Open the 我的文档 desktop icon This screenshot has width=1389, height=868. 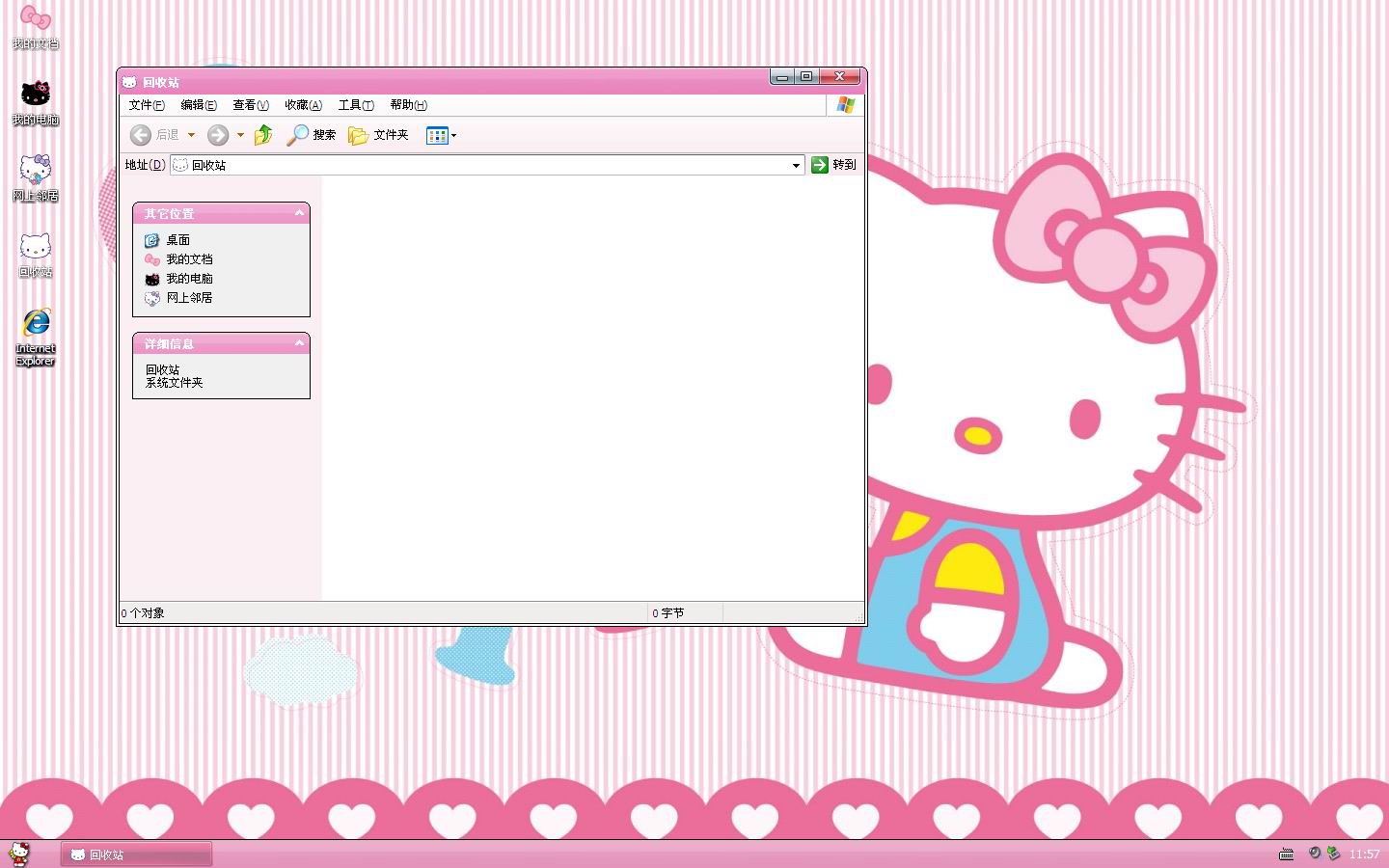click(x=36, y=28)
